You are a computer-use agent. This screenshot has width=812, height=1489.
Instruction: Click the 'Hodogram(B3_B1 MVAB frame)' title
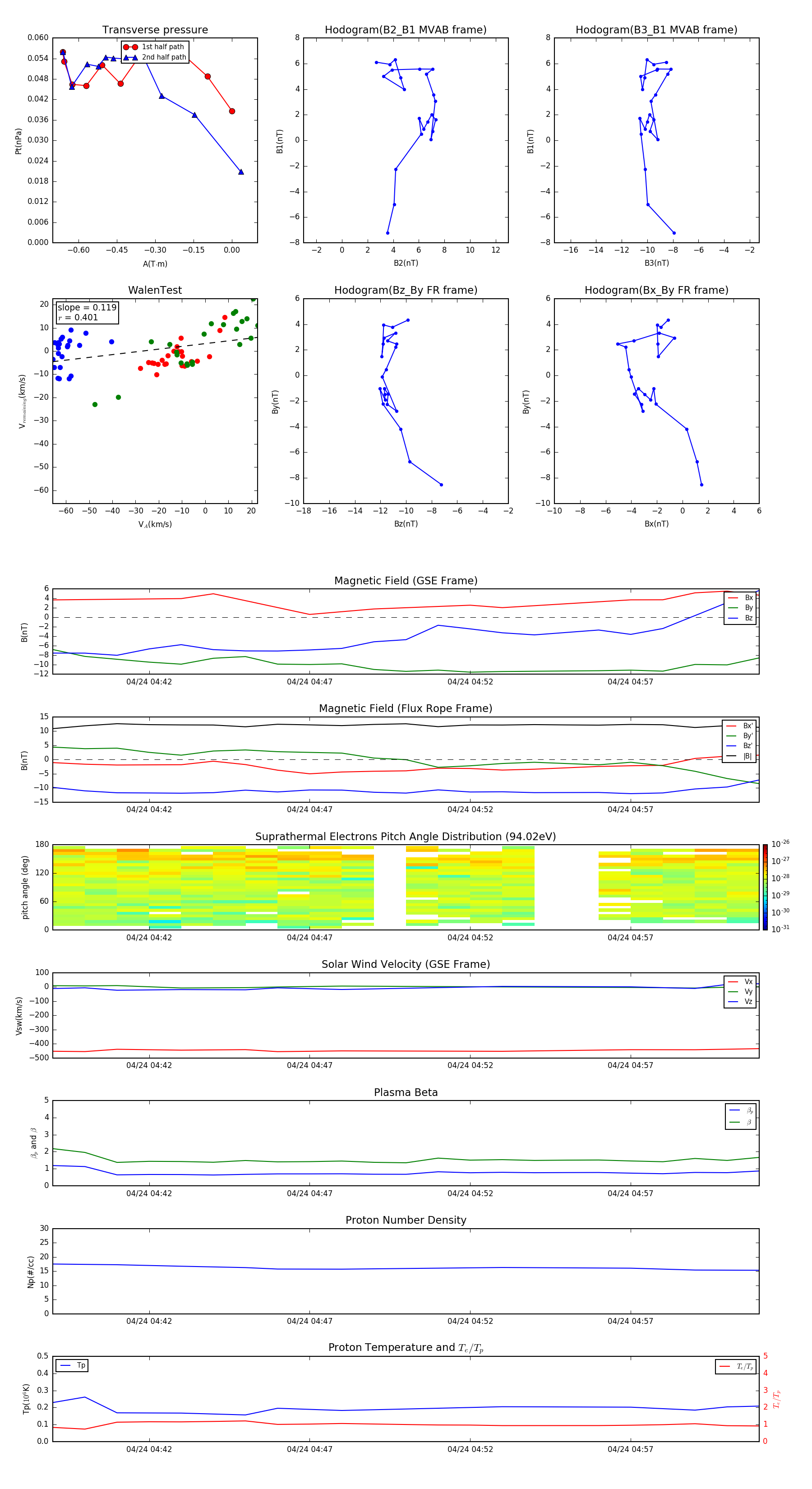(x=656, y=30)
